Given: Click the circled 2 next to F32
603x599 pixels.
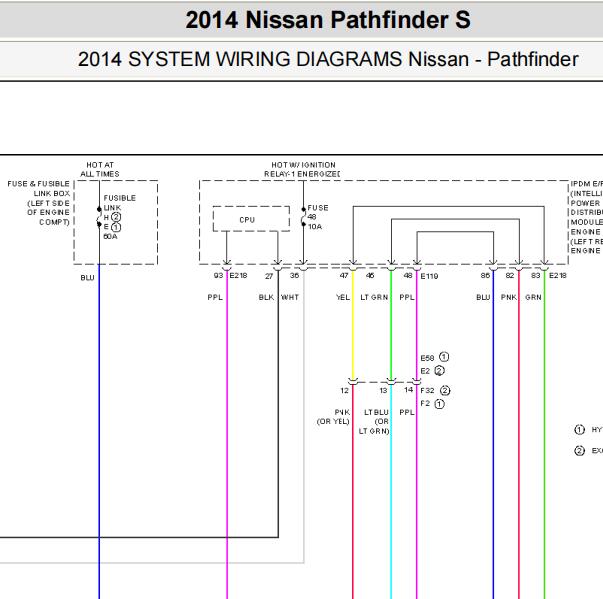Looking at the screenshot, I should point(445,391).
